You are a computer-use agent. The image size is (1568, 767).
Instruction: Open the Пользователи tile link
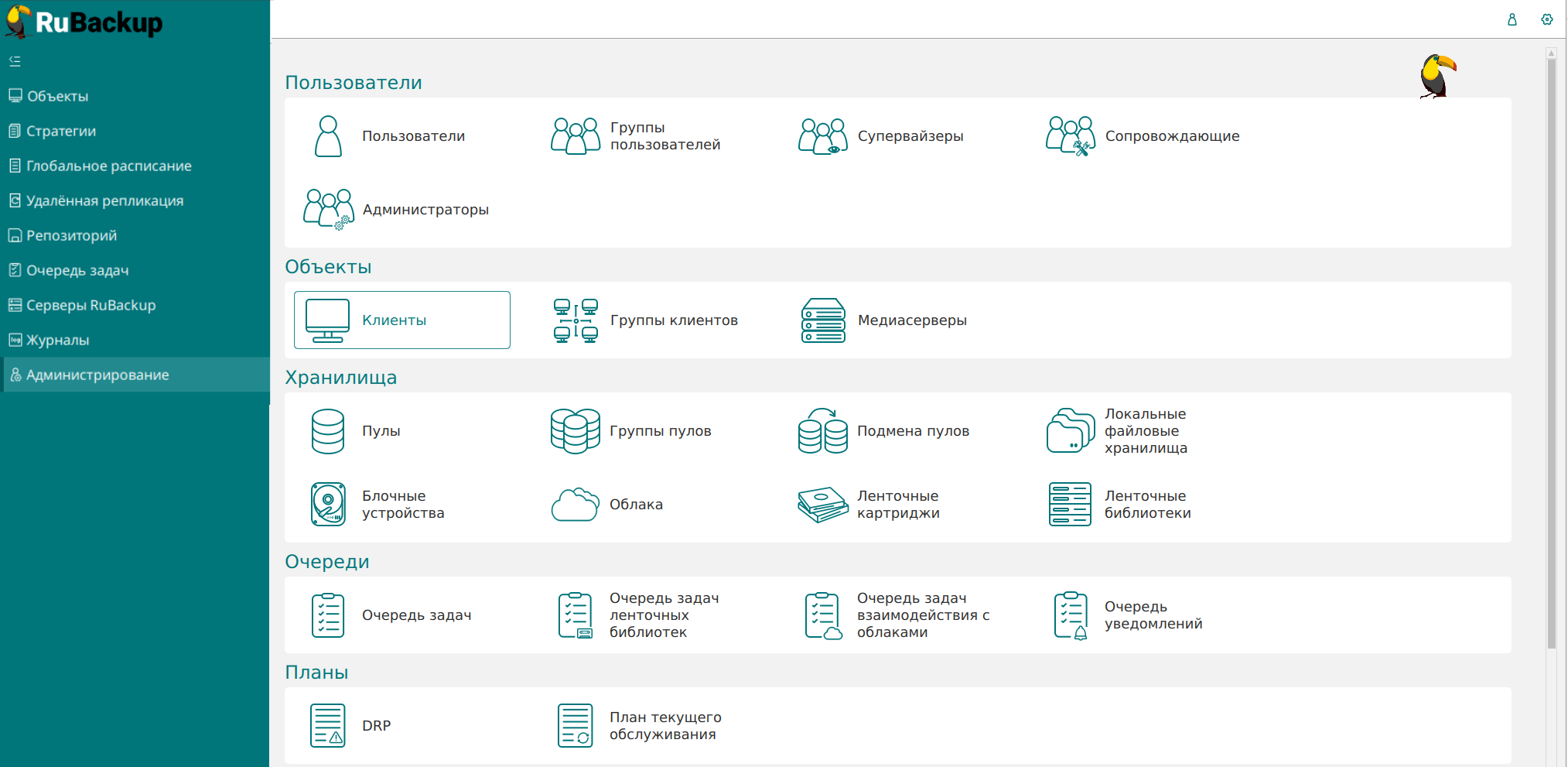tap(413, 136)
